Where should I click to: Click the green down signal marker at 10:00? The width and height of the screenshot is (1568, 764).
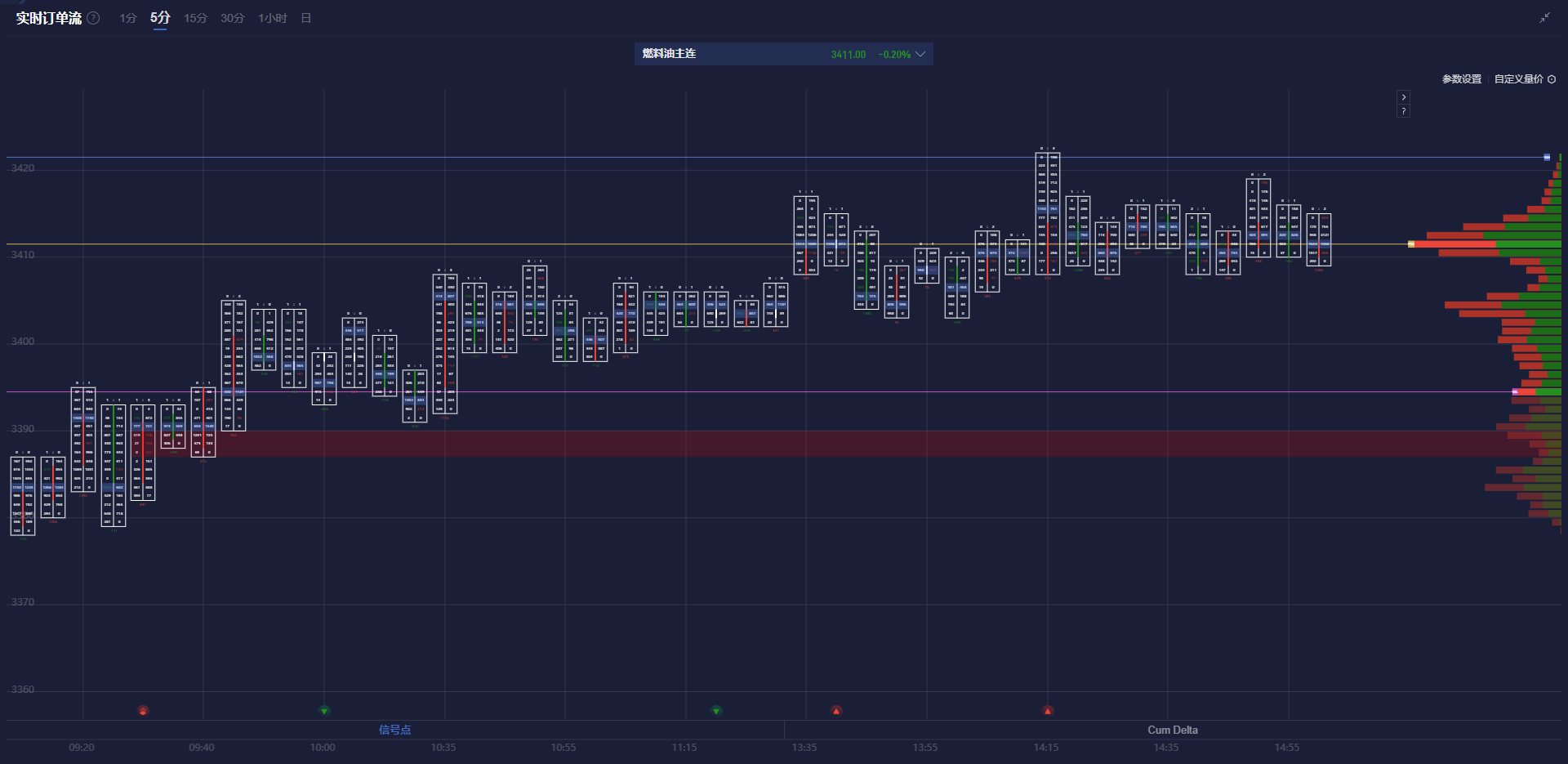click(324, 711)
